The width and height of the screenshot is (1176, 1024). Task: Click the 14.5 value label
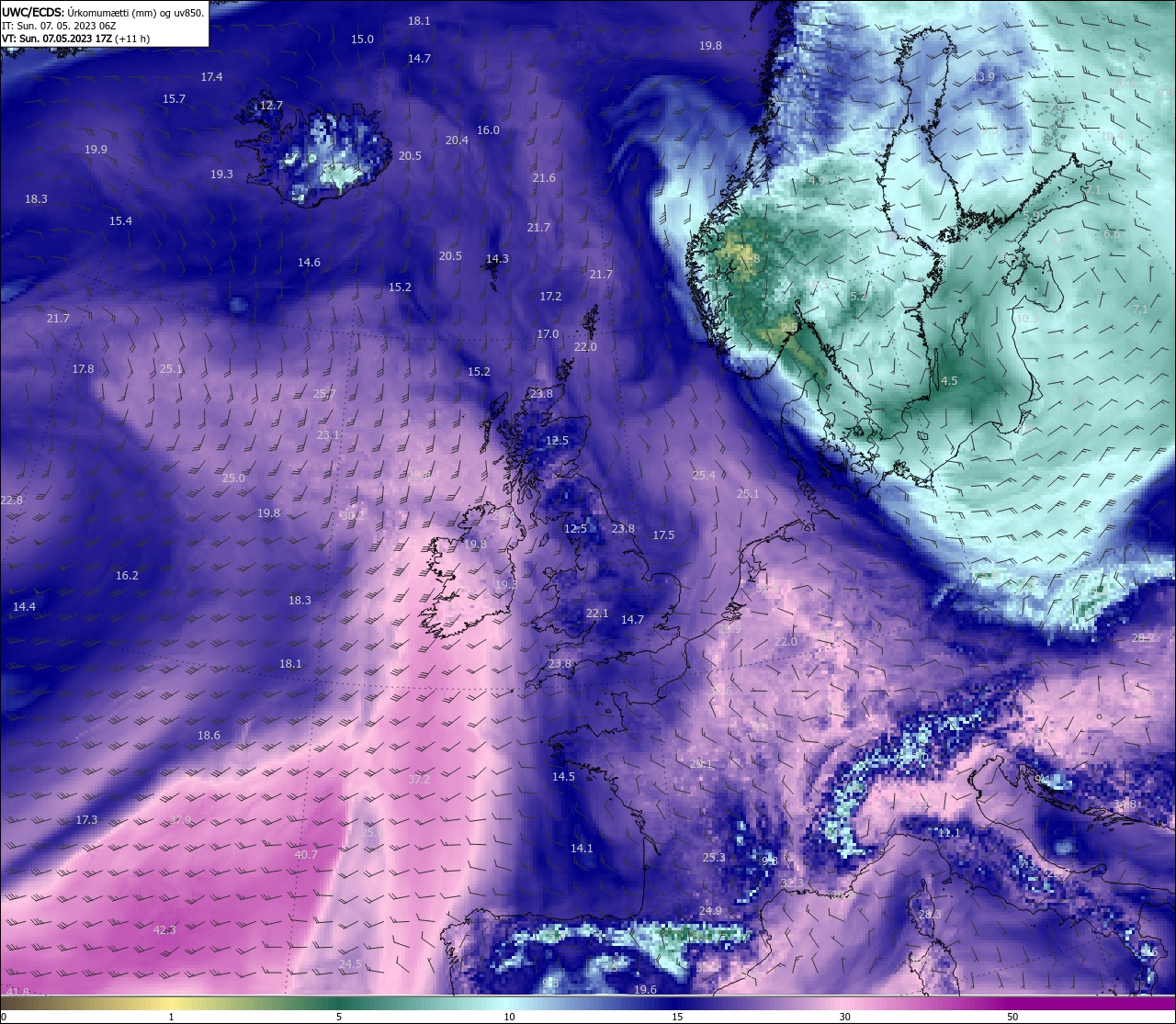563,777
